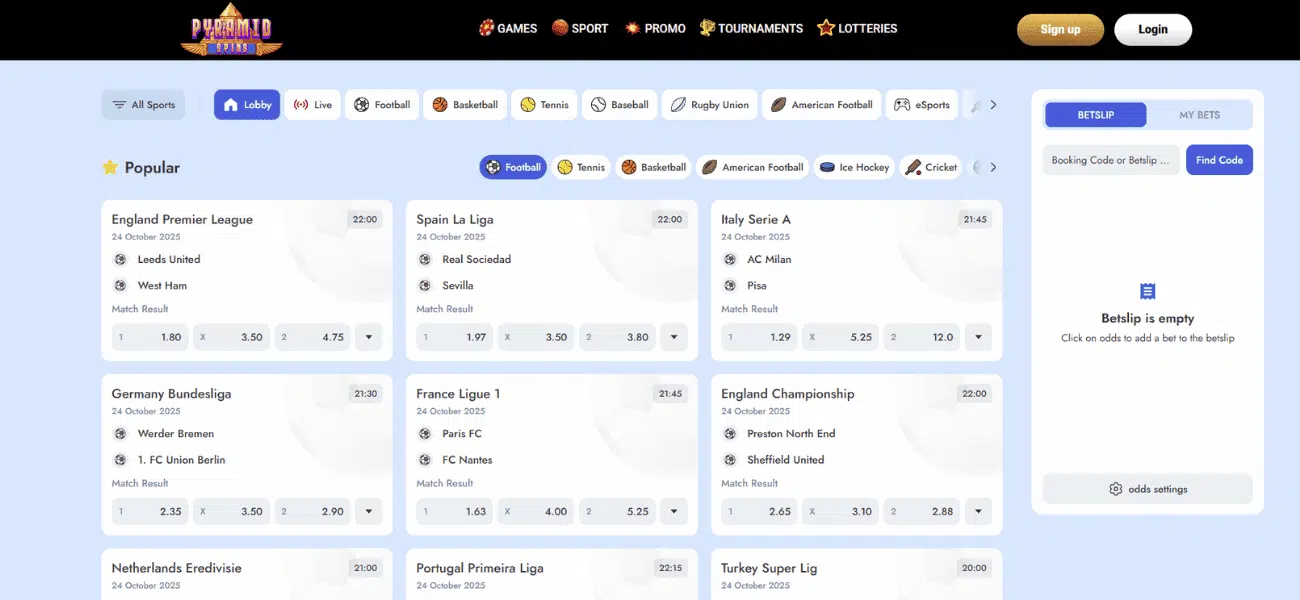
Task: Open the Sport section
Action: click(x=580, y=29)
